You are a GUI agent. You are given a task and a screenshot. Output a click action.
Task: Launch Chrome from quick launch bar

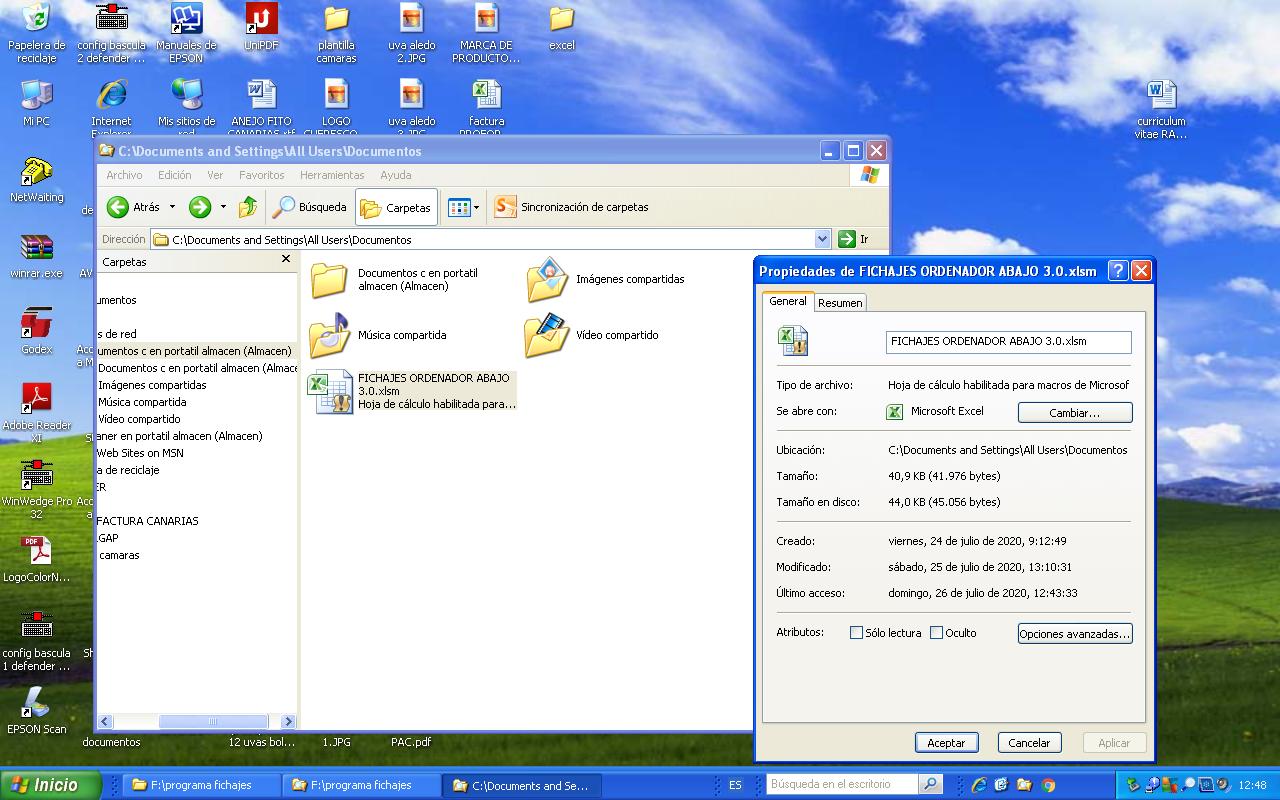pos(1048,785)
